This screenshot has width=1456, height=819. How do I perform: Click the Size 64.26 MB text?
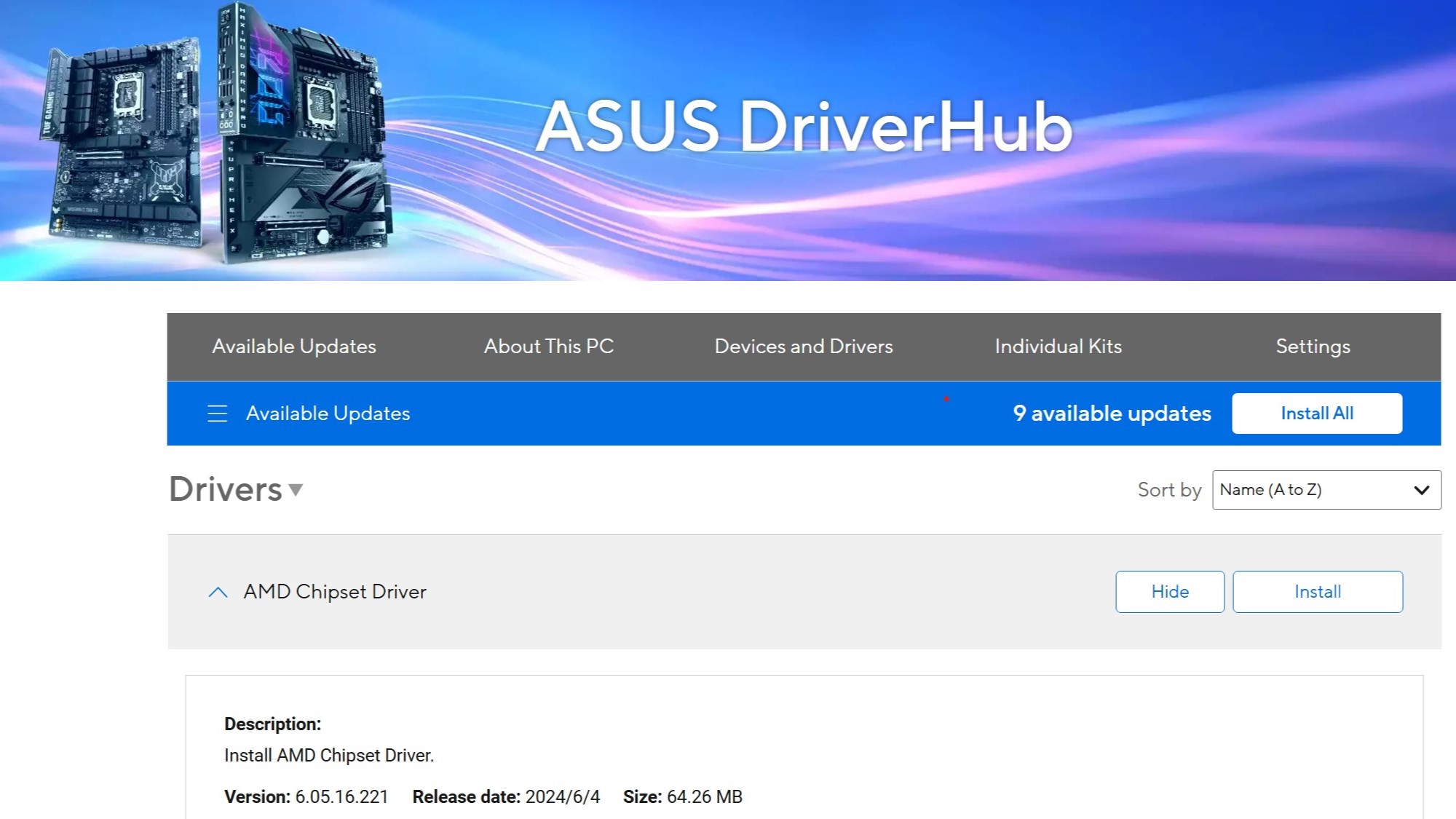click(x=683, y=797)
